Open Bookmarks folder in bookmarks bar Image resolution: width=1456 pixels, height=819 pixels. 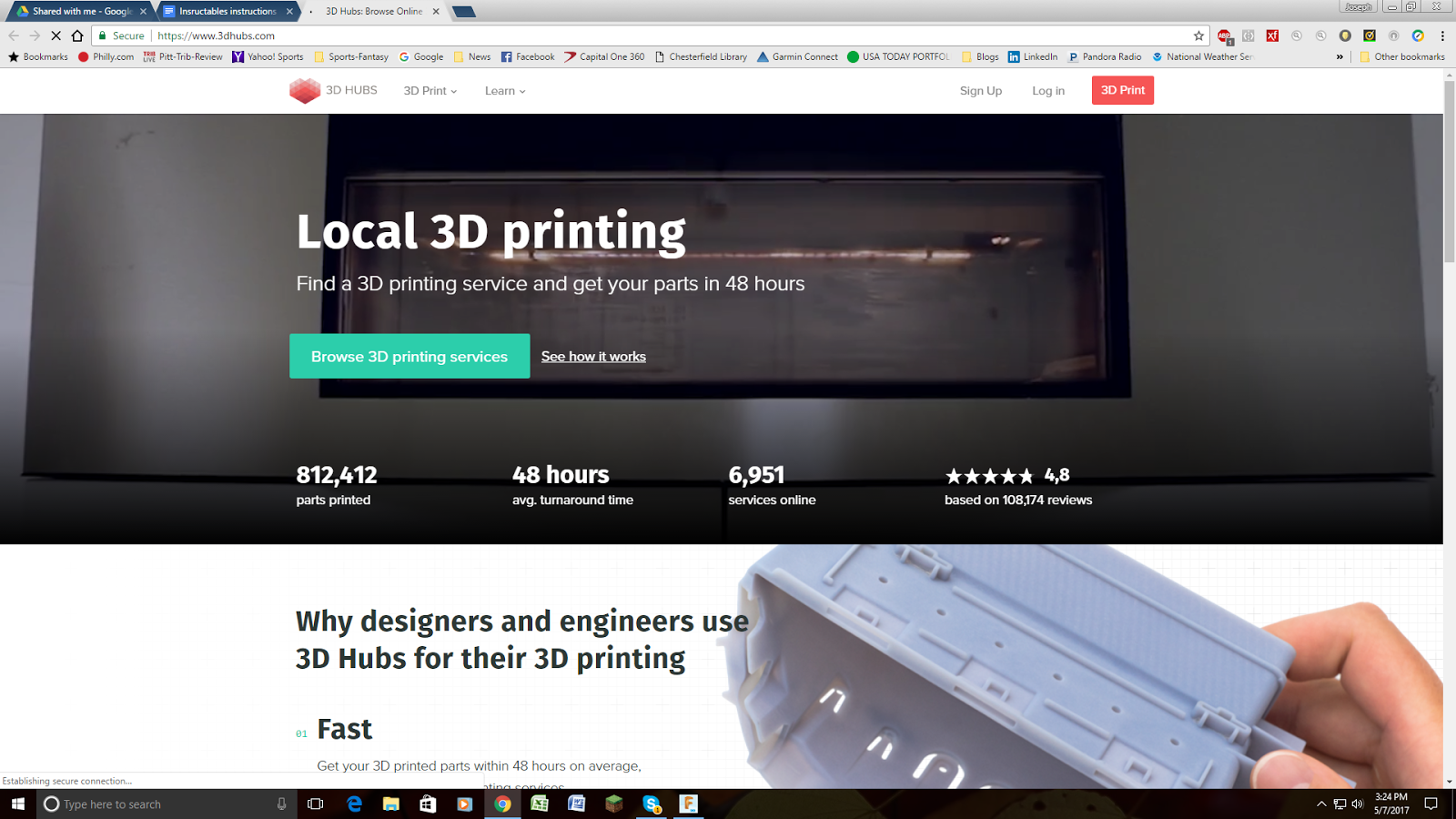coord(38,56)
